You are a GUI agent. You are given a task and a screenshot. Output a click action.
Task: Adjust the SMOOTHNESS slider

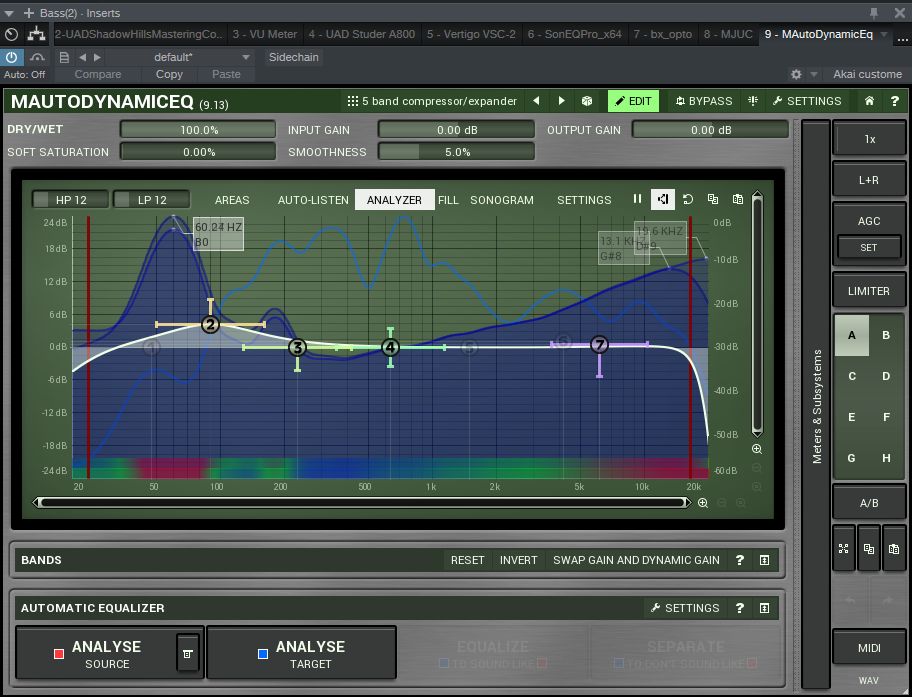coord(456,151)
